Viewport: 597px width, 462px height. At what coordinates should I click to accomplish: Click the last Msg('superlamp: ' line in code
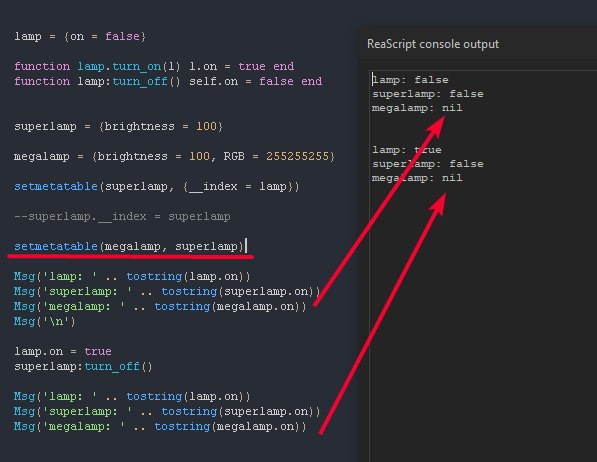coord(168,412)
